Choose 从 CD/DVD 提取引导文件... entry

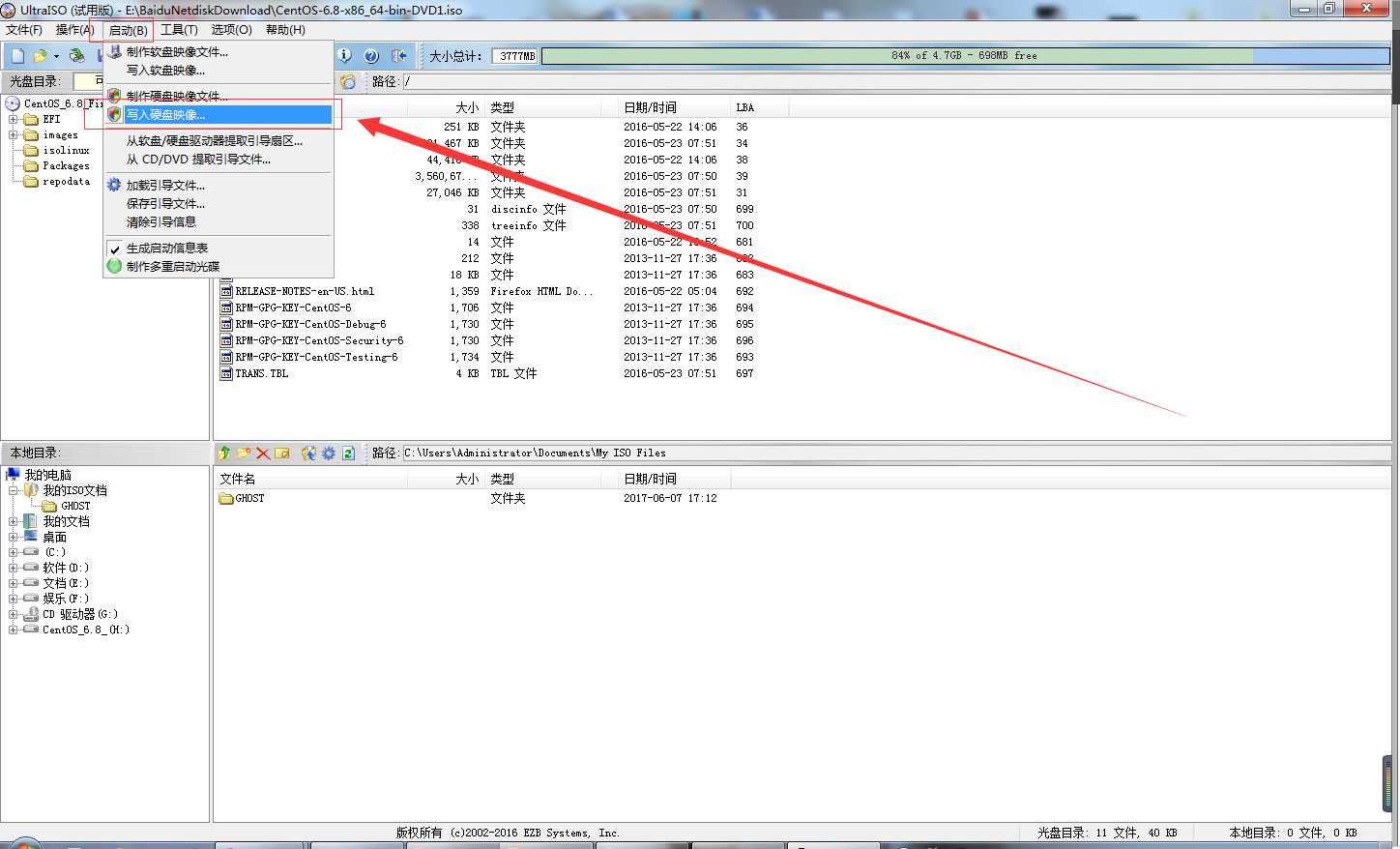[x=219, y=159]
